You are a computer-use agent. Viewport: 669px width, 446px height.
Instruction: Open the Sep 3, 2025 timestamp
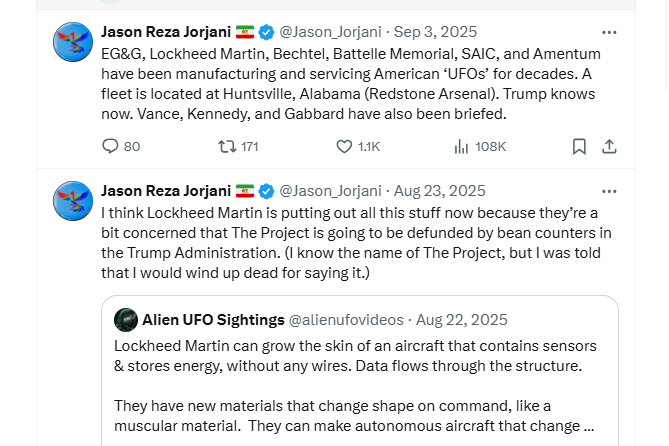[436, 32]
